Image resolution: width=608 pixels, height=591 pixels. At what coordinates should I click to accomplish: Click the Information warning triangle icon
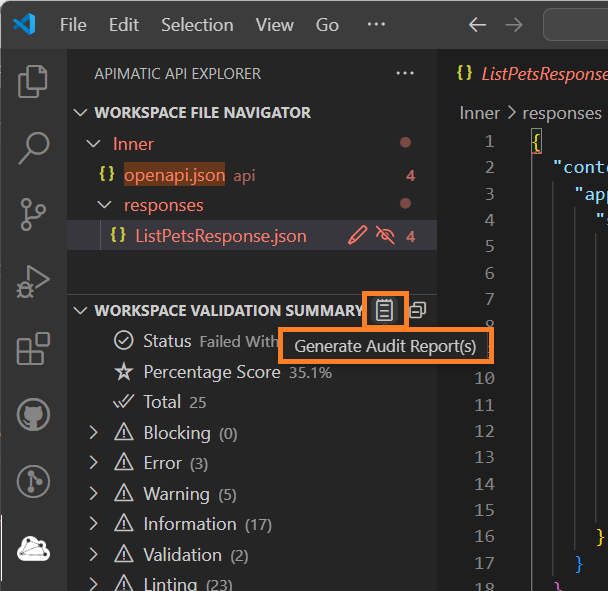pos(124,523)
